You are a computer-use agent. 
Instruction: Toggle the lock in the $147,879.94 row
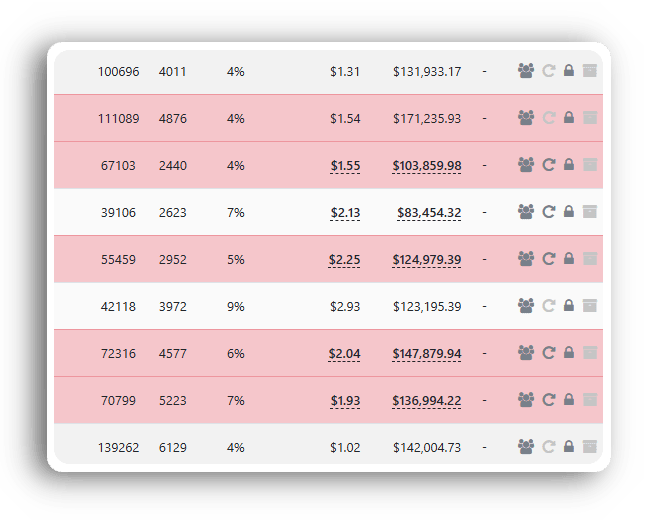click(569, 353)
